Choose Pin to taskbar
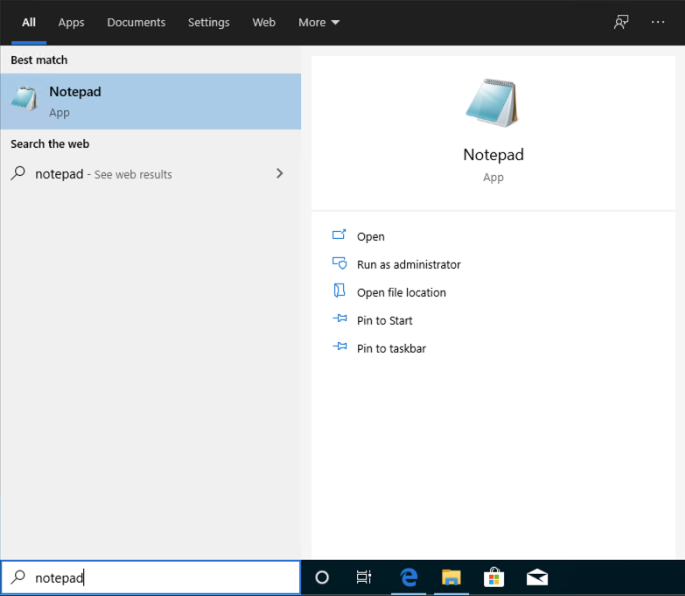Screen dimensions: 685x596 (x=391, y=348)
